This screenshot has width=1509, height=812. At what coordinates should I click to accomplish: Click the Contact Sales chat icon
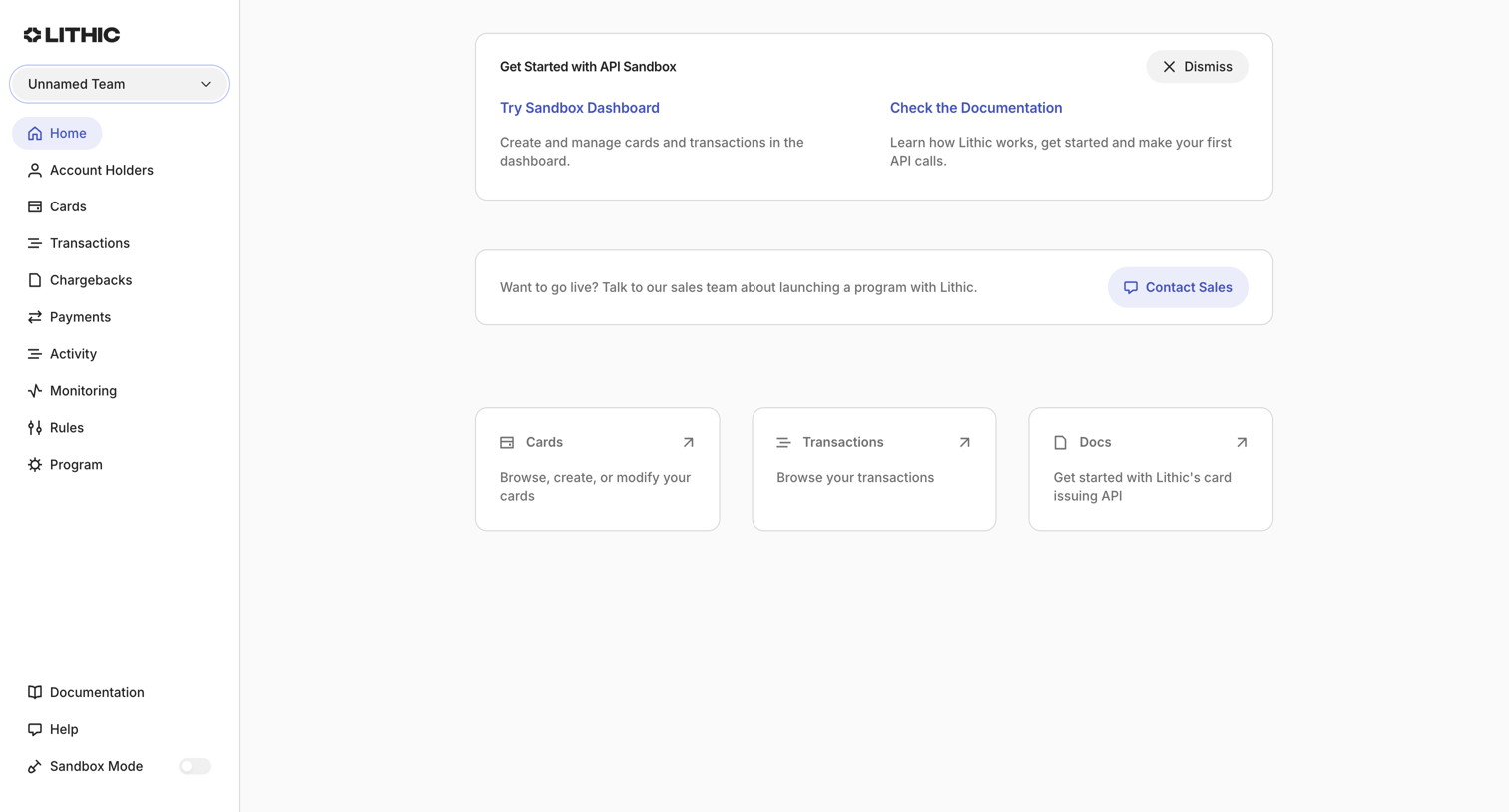pos(1131,287)
